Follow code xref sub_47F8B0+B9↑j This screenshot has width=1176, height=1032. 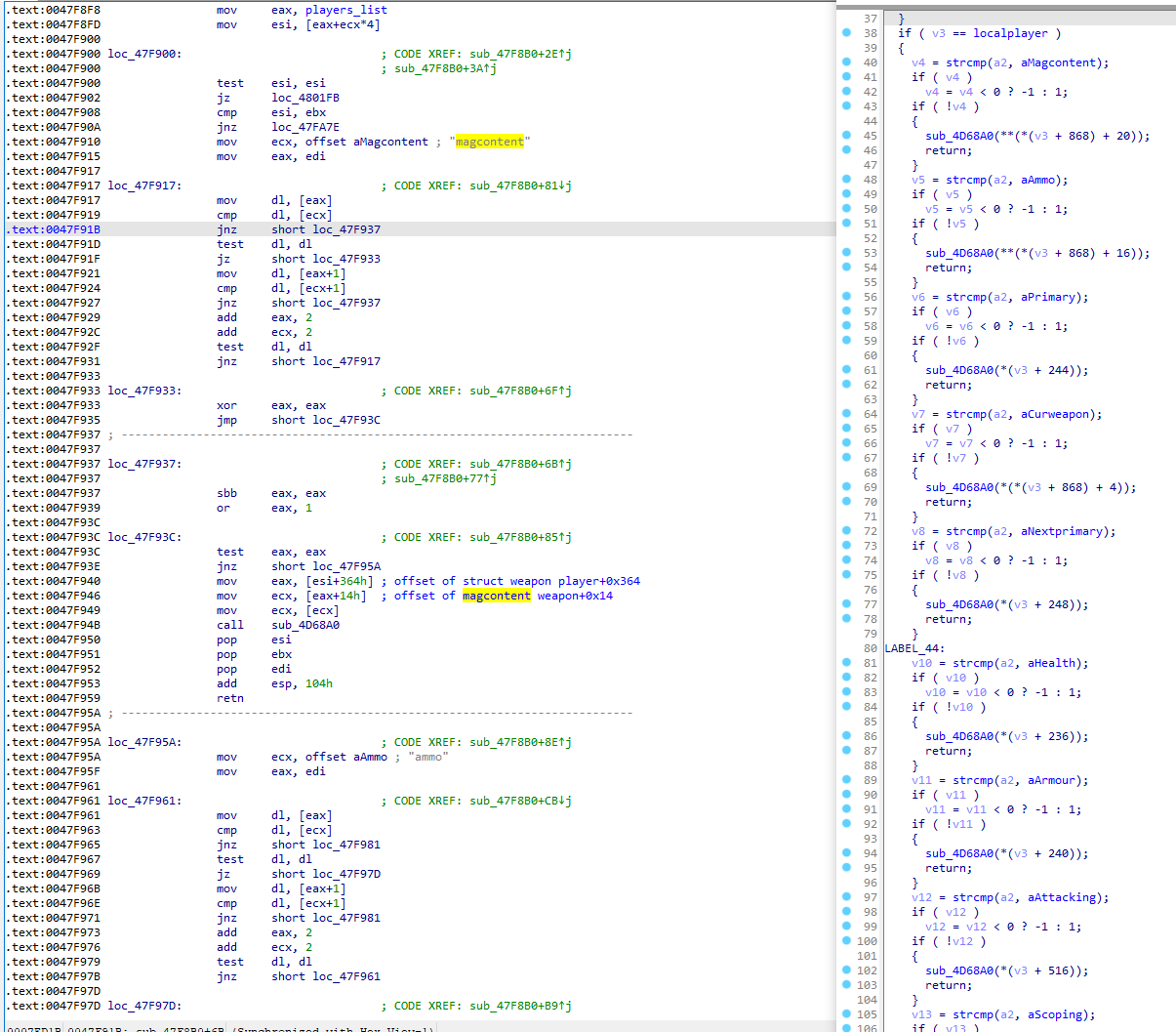point(521,1006)
